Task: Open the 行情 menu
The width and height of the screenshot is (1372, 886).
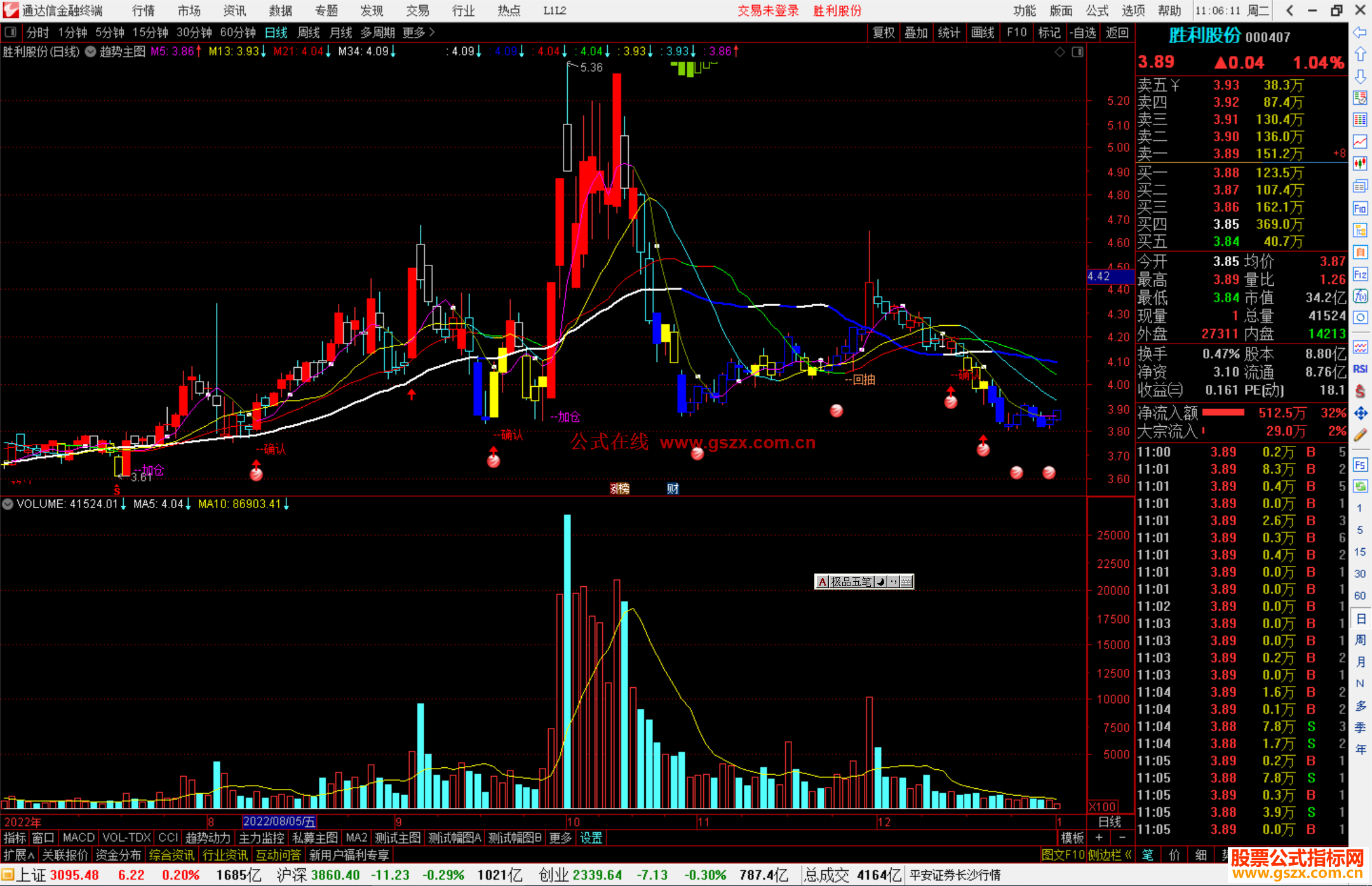Action: [144, 11]
